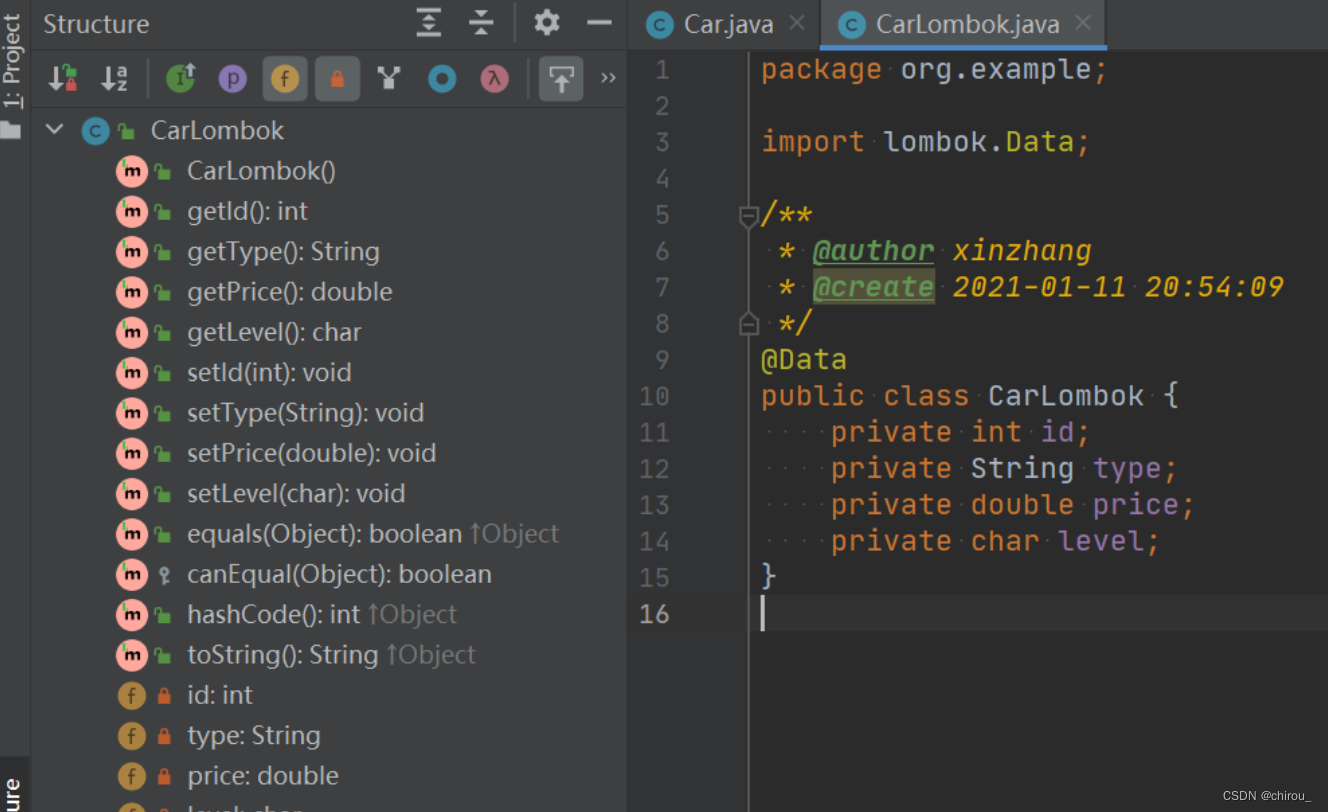This screenshot has width=1328, height=812.
Task: Toggle Show Lambdas pink lambda icon
Action: [494, 79]
